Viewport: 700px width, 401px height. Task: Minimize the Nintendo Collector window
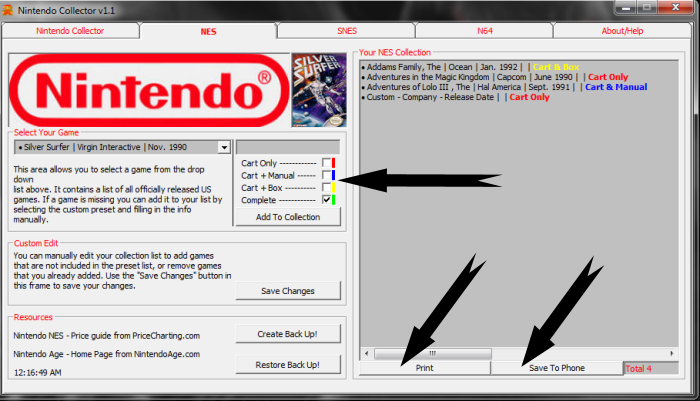[626, 8]
